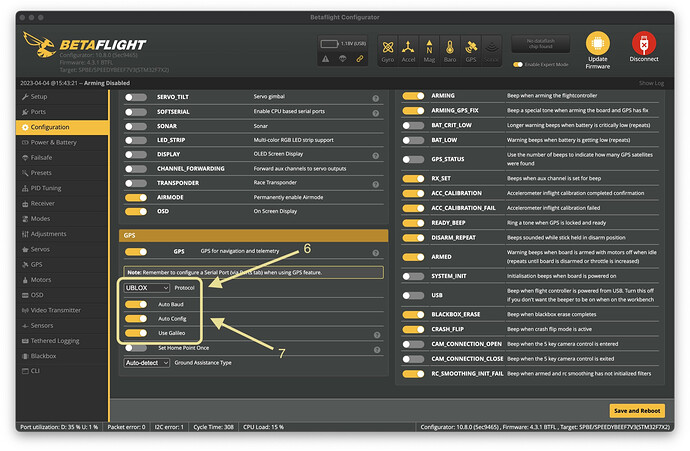Screen dimensions: 690x451
Task: Click the GPS sensor status icon
Action: point(471,47)
